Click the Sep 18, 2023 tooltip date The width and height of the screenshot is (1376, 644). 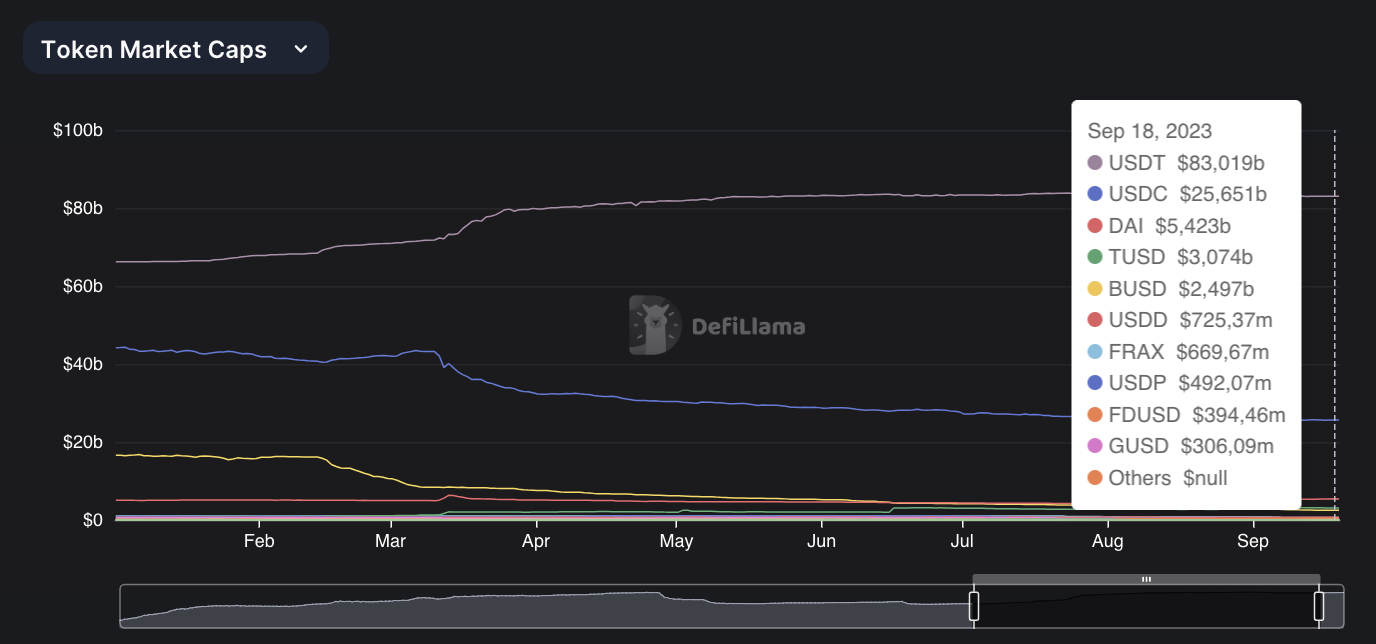[1150, 131]
